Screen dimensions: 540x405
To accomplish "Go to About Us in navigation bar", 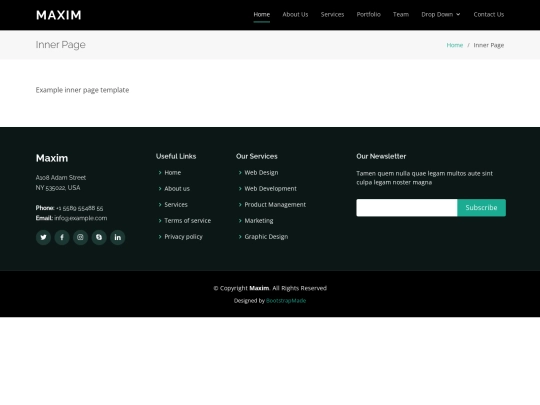I will (295, 14).
